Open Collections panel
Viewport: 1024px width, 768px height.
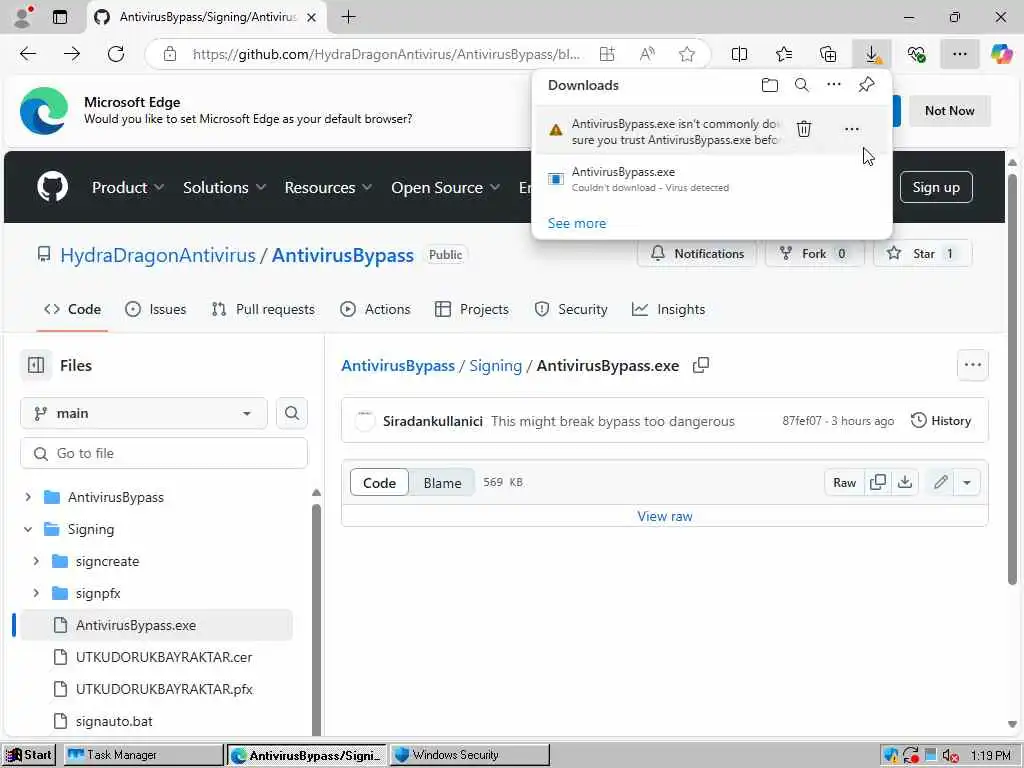point(828,54)
